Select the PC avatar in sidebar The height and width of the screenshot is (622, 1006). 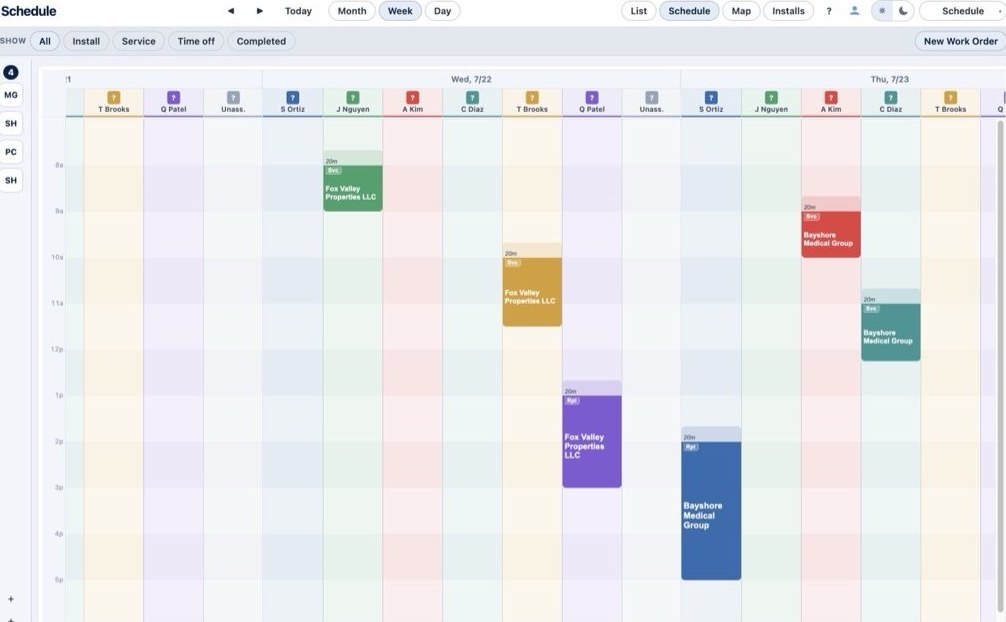tap(11, 152)
